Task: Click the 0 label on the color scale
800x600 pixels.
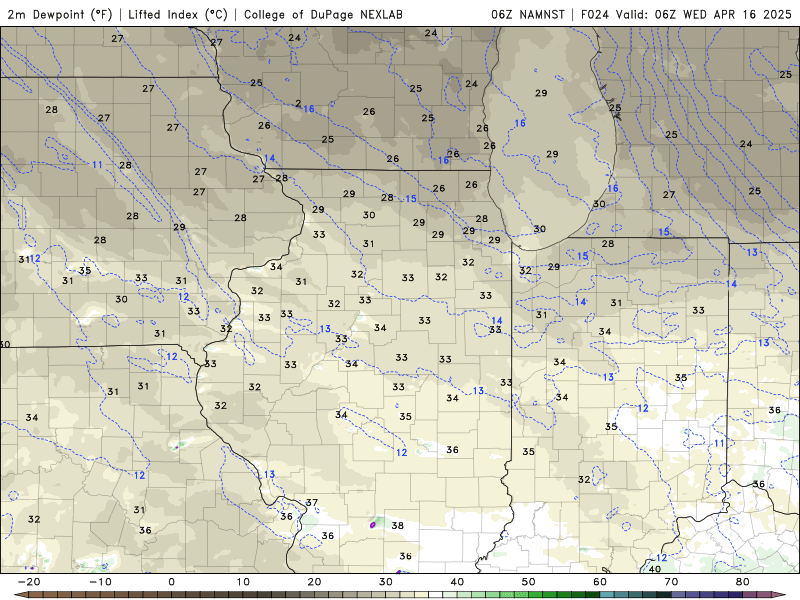Action: click(x=171, y=582)
